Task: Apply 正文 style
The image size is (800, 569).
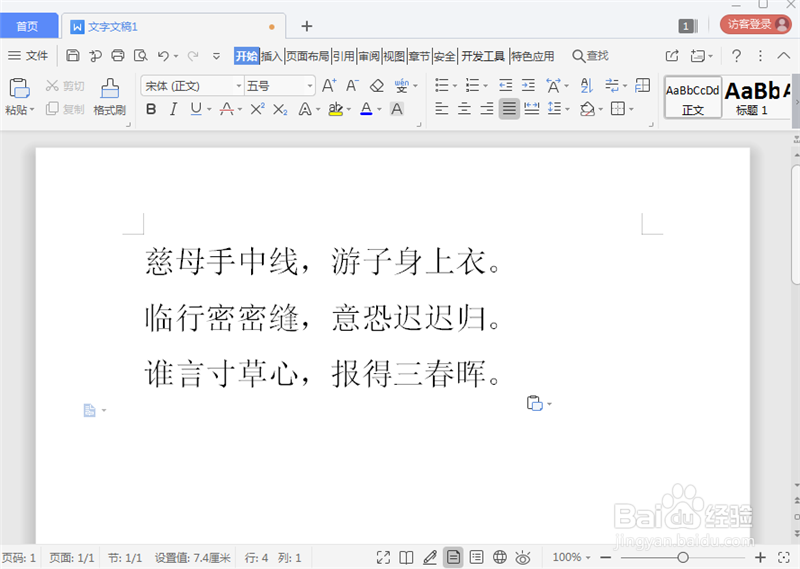Action: (x=693, y=98)
